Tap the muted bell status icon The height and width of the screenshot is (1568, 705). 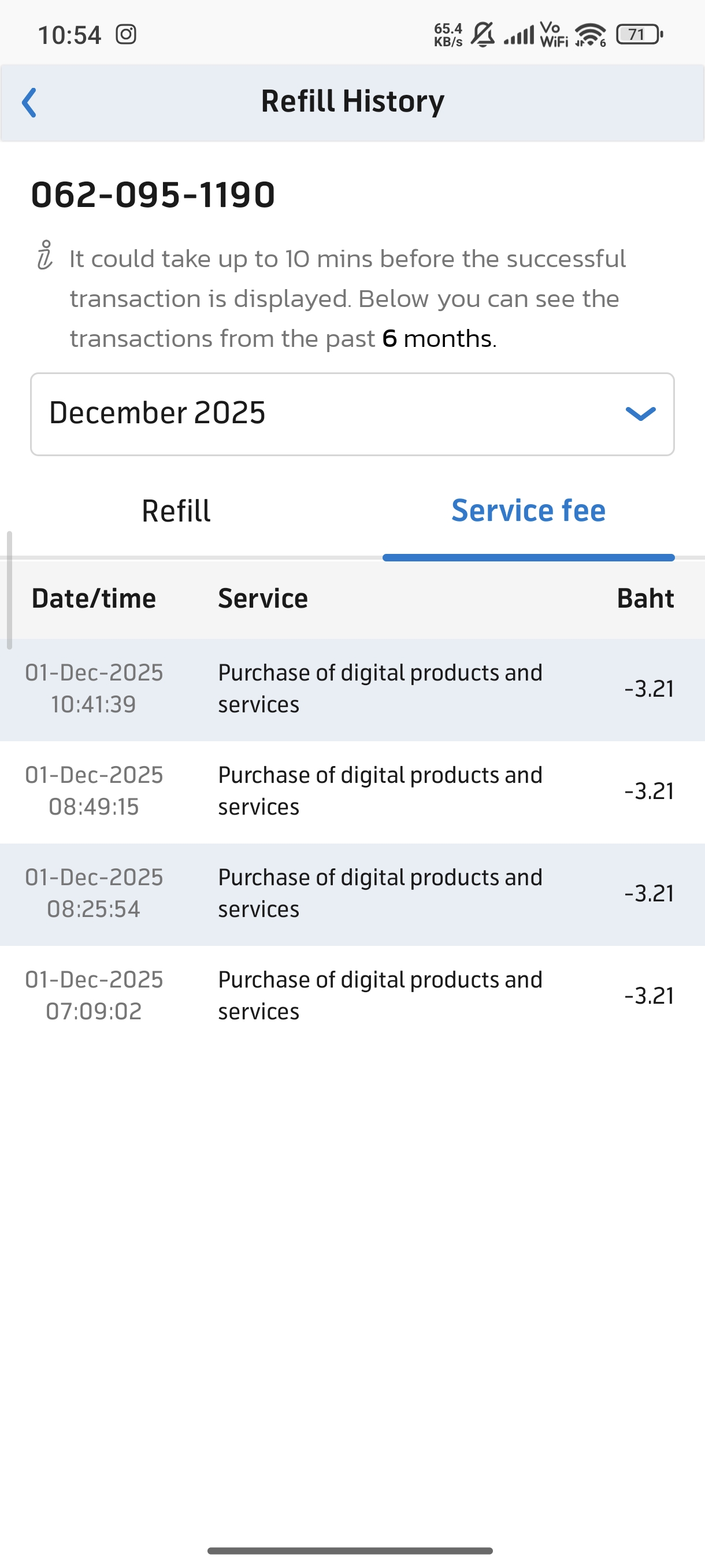tap(483, 35)
